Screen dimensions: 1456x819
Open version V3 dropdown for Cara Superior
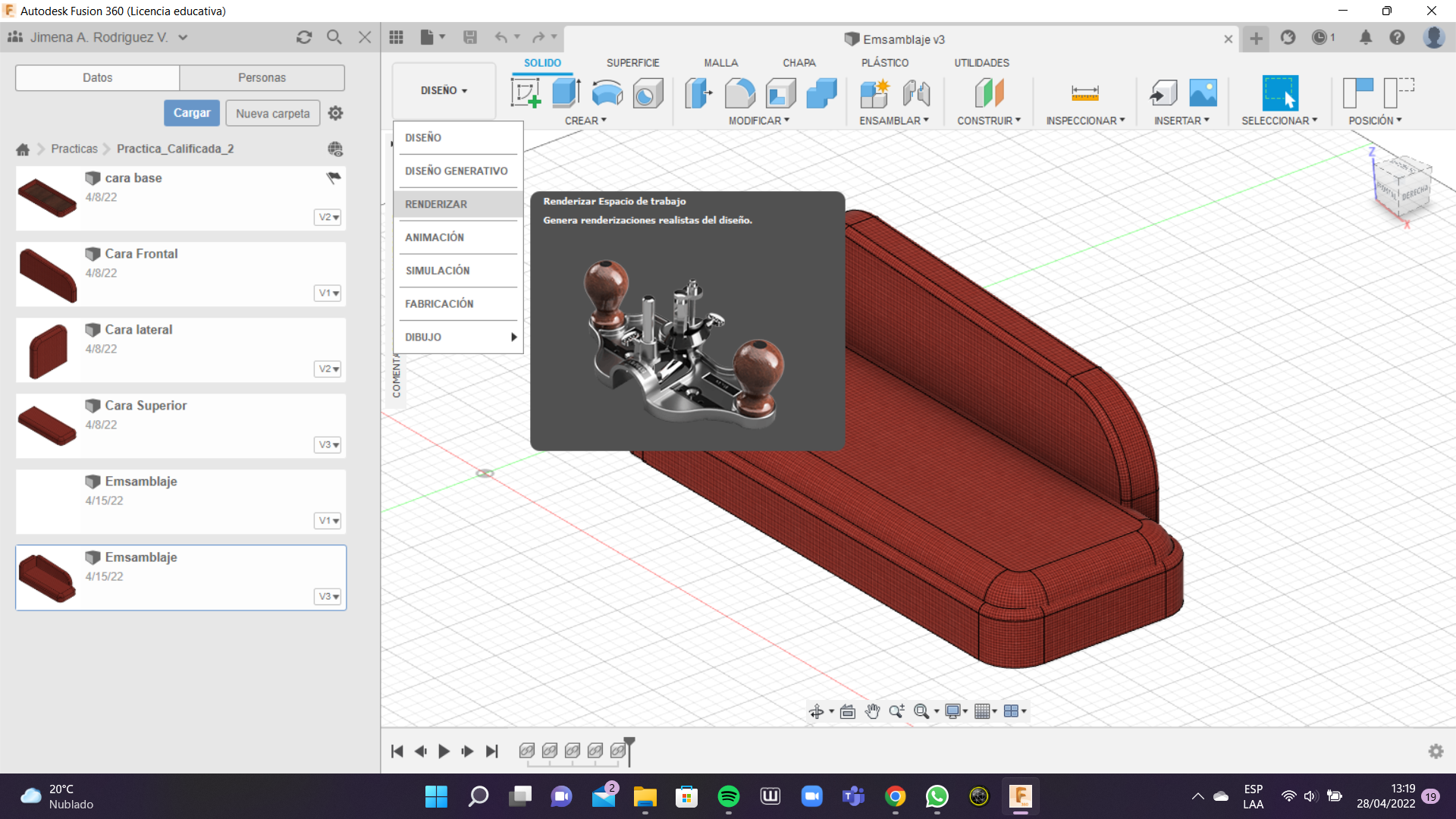coord(328,445)
